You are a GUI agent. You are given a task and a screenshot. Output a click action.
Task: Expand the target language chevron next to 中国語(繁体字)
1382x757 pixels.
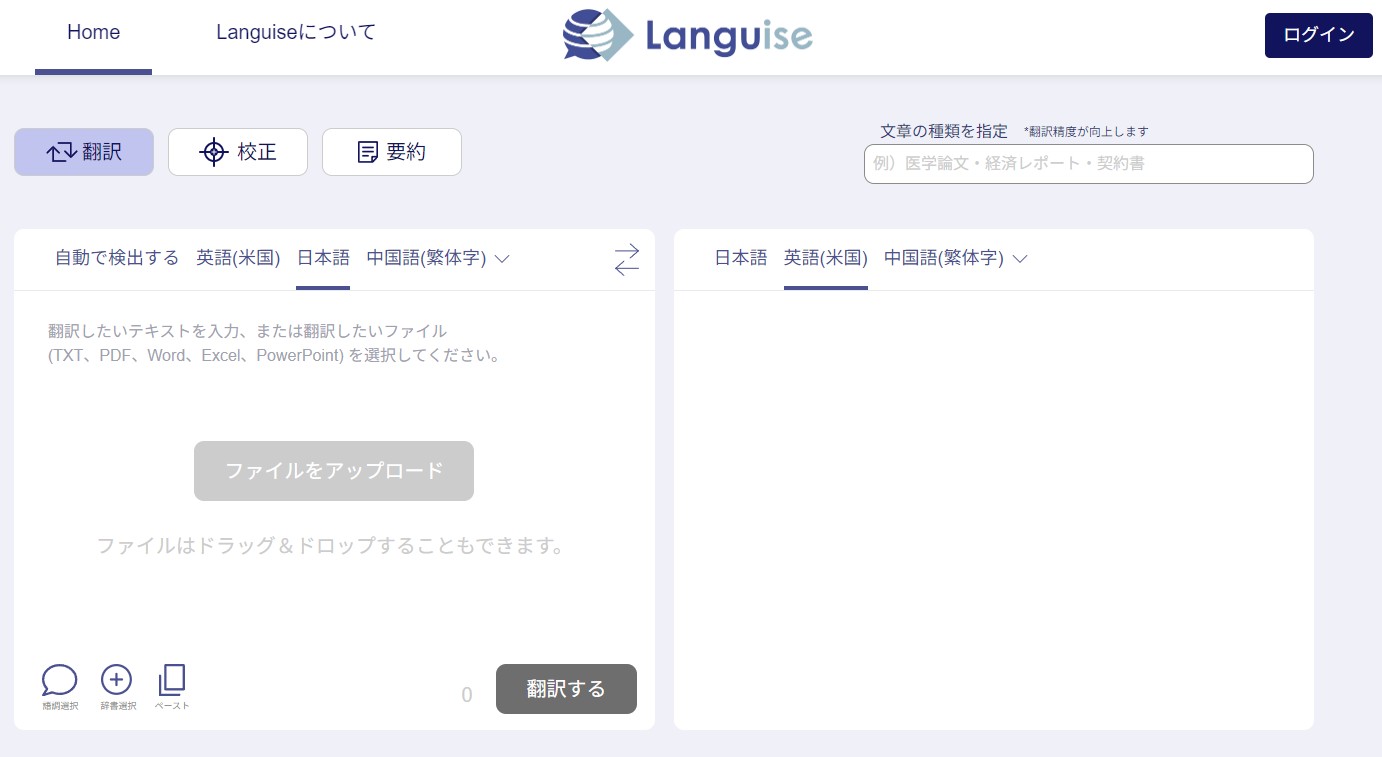pos(1019,259)
